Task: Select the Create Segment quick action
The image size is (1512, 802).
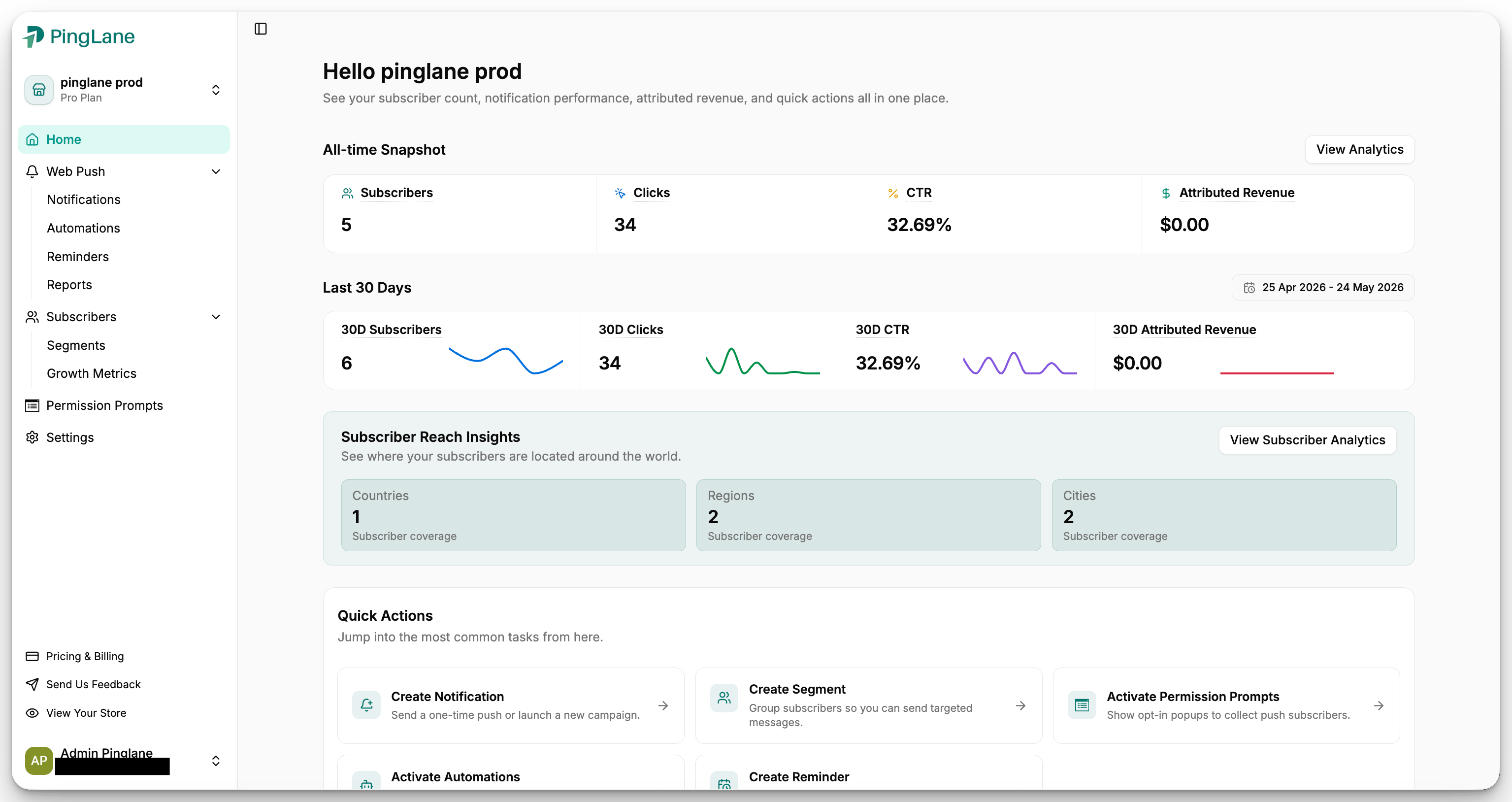Action: [x=869, y=706]
